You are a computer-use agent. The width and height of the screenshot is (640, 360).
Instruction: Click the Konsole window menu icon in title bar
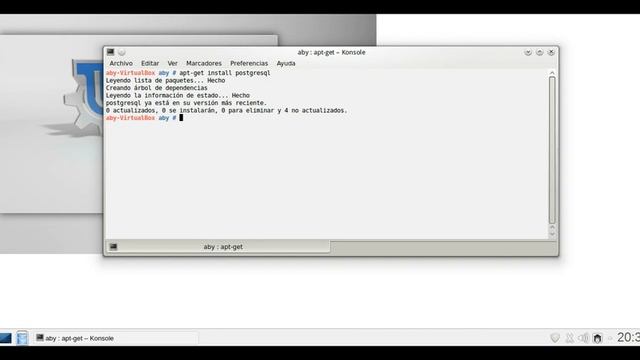pyautogui.click(x=111, y=52)
